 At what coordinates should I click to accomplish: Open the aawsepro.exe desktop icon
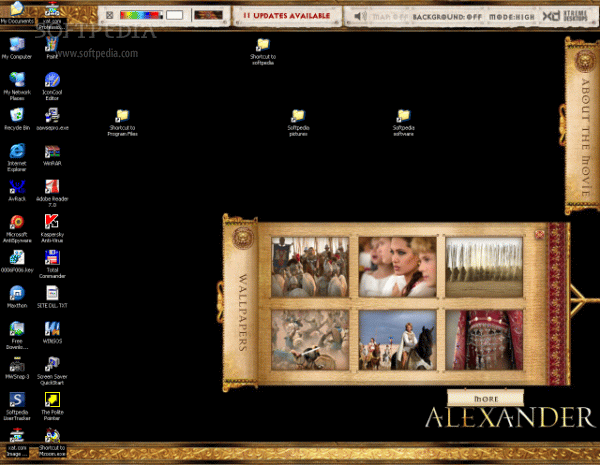(x=52, y=119)
